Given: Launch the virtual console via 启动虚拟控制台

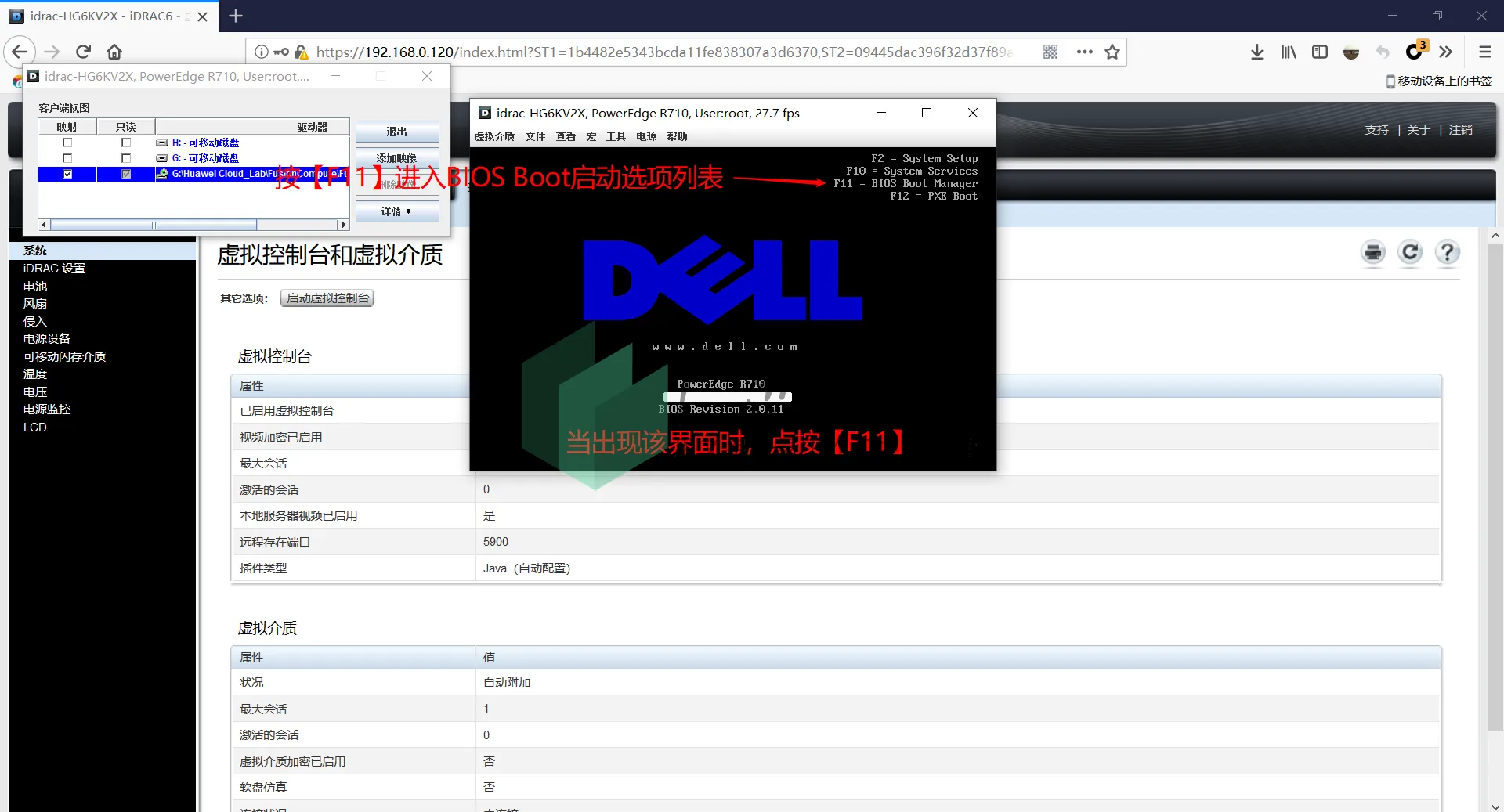Looking at the screenshot, I should pos(327,298).
